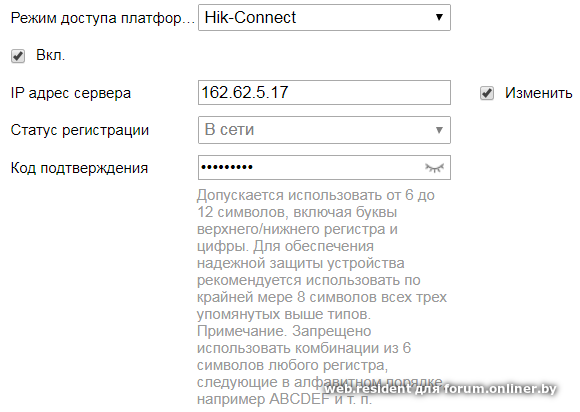Disable the Вкл. checkbox
This screenshot has width=580, height=412.
[x=18, y=56]
